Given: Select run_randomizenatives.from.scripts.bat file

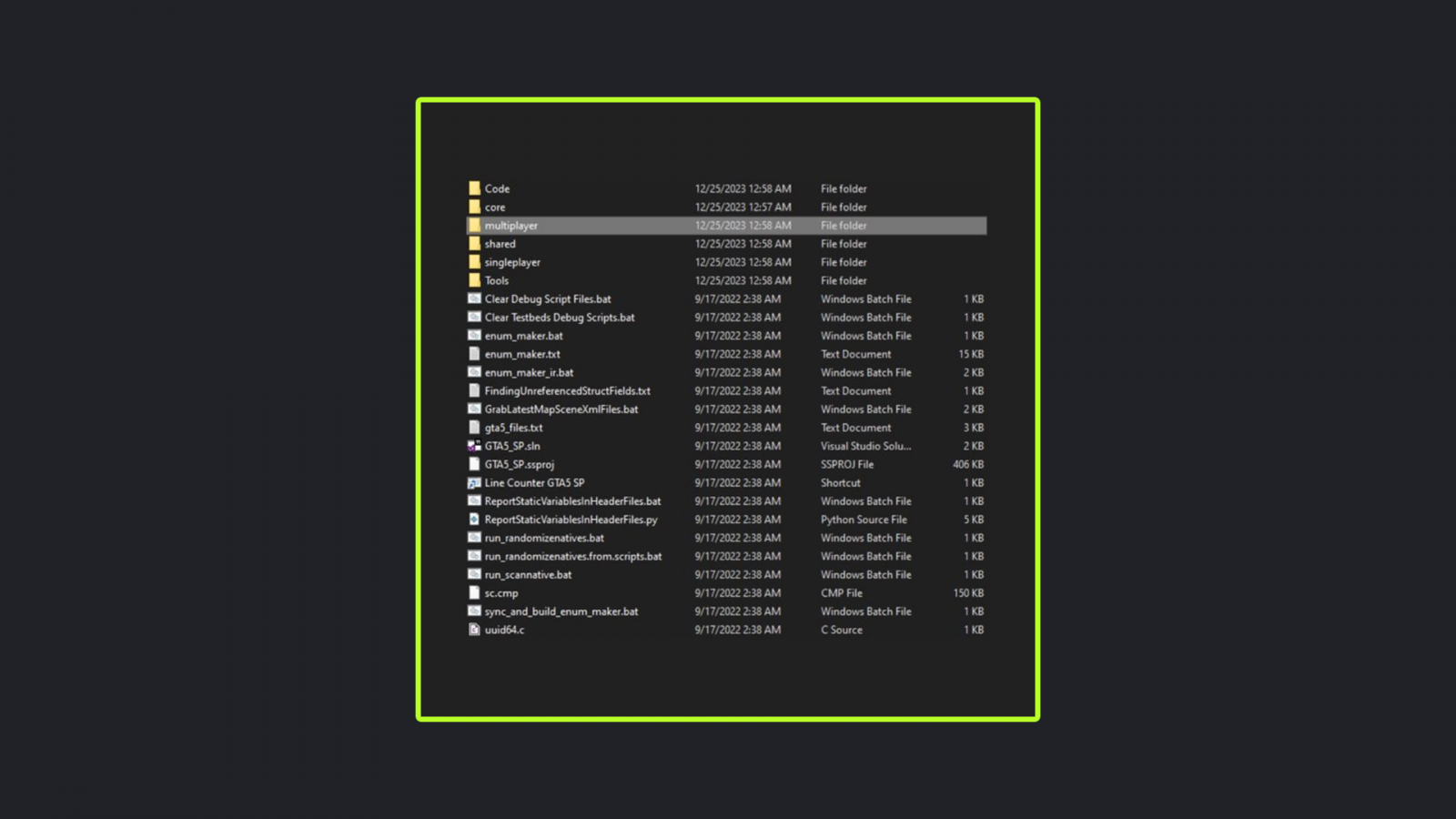Looking at the screenshot, I should click(x=572, y=556).
